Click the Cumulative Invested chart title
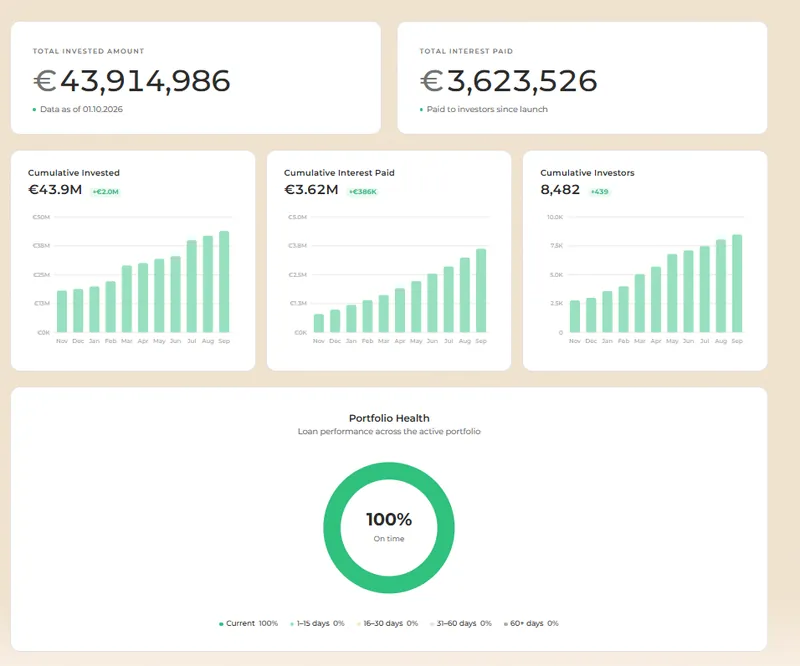Screen dimensions: 800x666 pos(74,172)
